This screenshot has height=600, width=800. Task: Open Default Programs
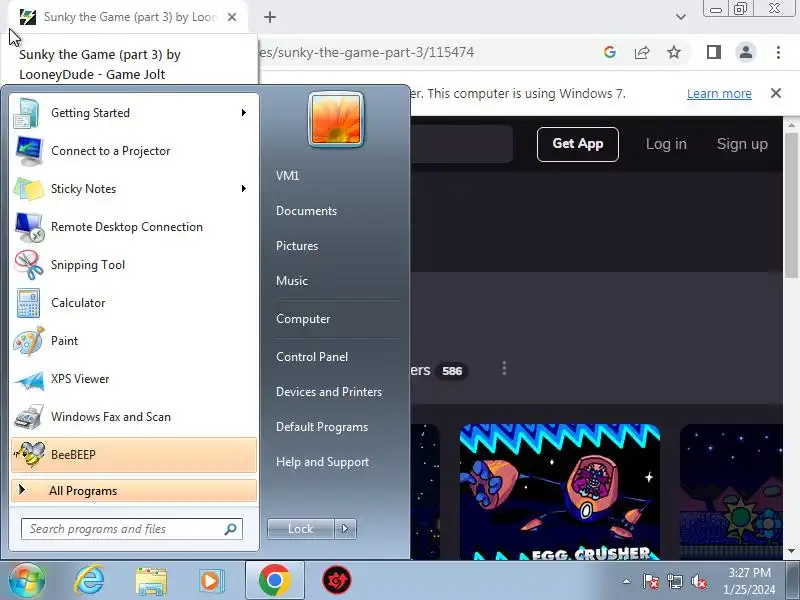321,427
